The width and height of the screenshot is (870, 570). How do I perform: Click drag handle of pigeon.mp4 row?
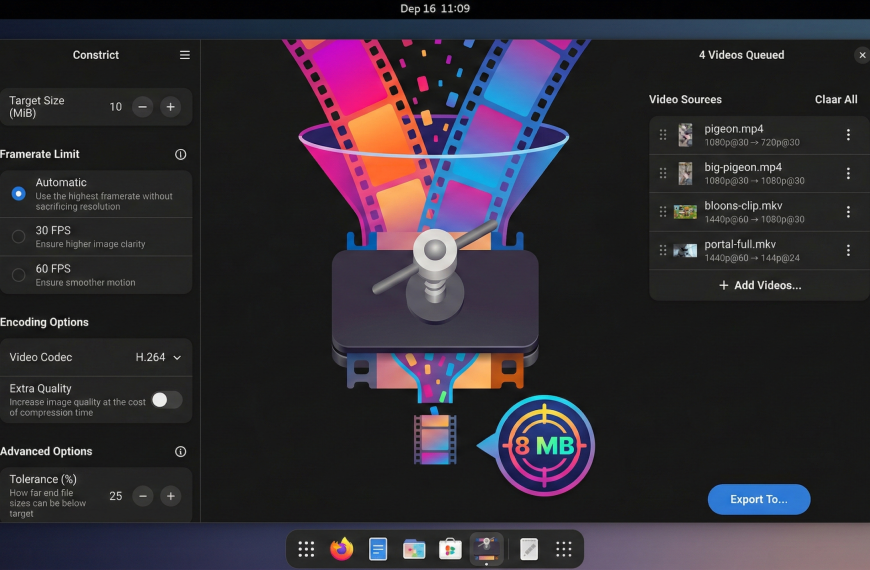662,134
